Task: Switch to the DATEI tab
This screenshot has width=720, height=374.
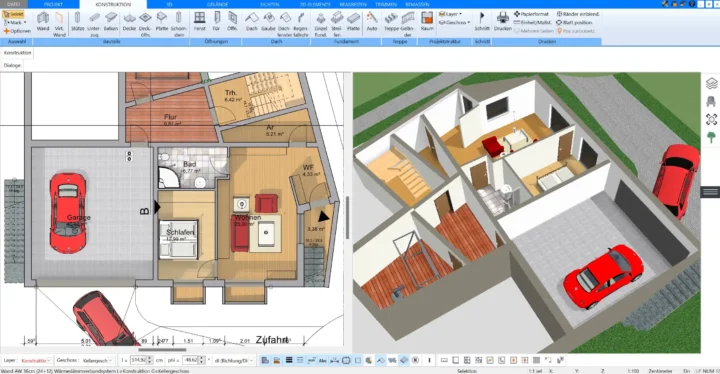Action: (14, 4)
